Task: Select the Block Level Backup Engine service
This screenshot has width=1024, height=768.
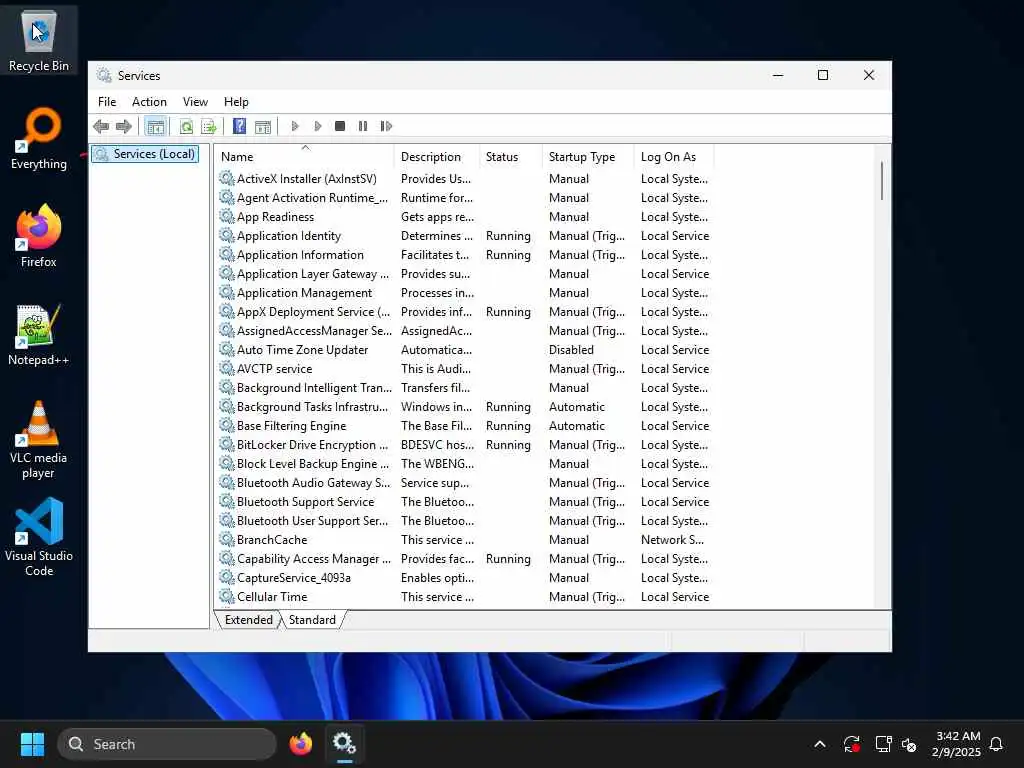Action: coord(464,464)
